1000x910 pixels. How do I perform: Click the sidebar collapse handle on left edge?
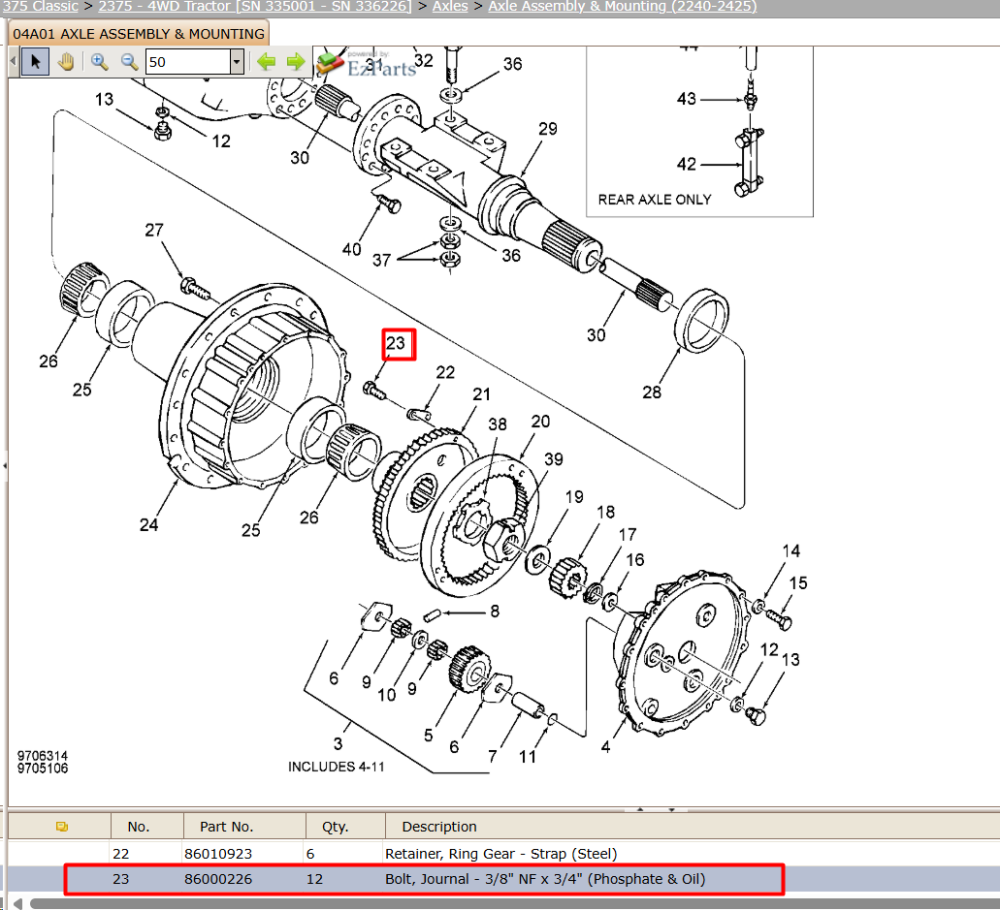4,466
